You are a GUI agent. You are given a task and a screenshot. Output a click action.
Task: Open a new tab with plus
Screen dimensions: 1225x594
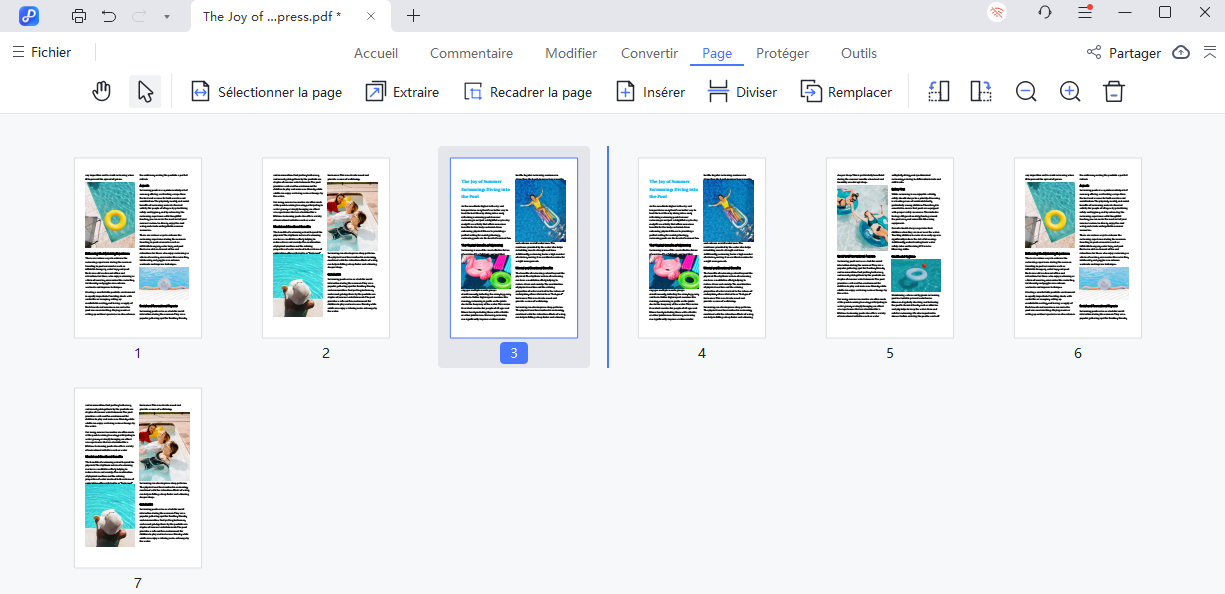point(413,16)
